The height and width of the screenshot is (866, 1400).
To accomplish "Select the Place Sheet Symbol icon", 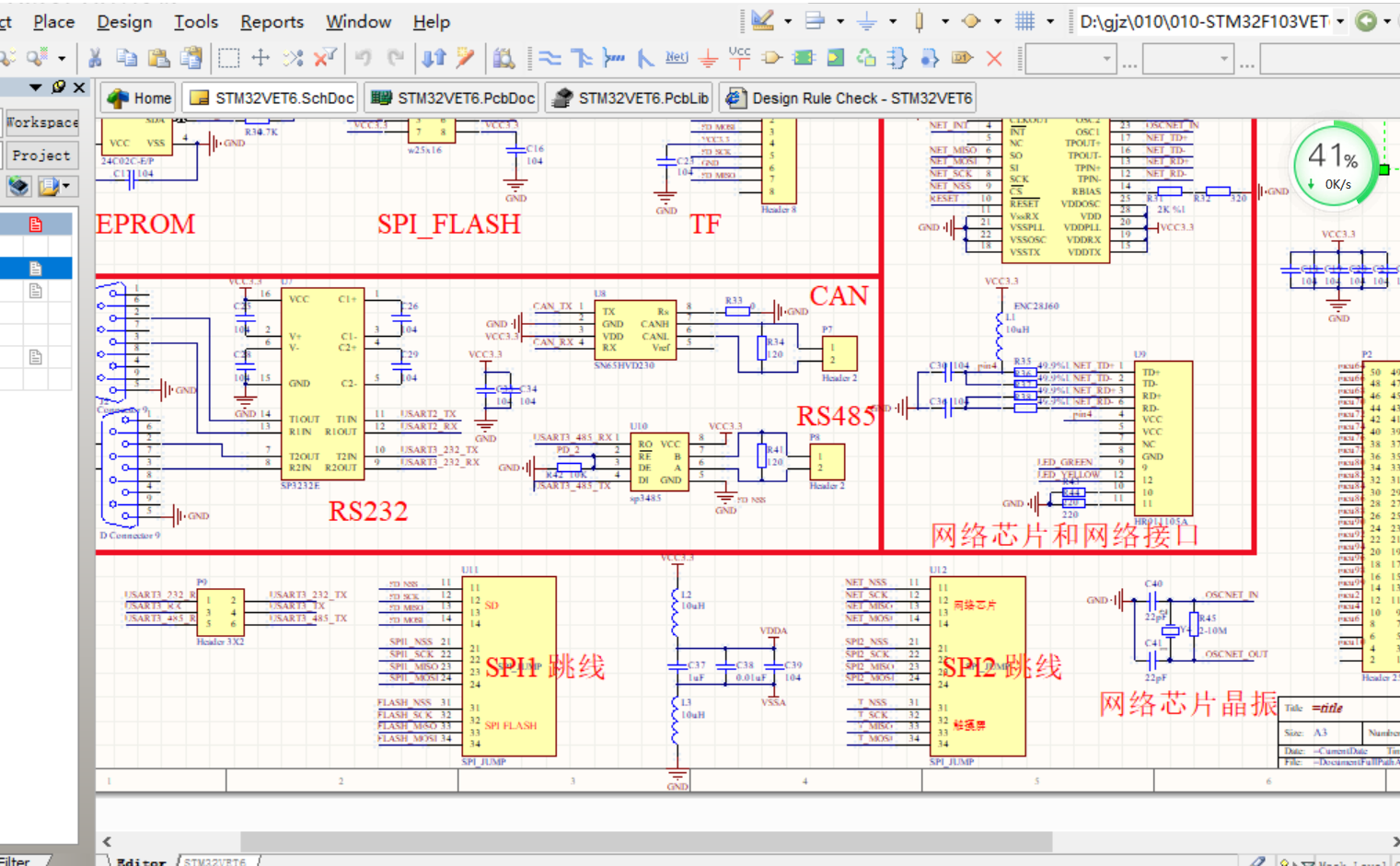I will 804,59.
